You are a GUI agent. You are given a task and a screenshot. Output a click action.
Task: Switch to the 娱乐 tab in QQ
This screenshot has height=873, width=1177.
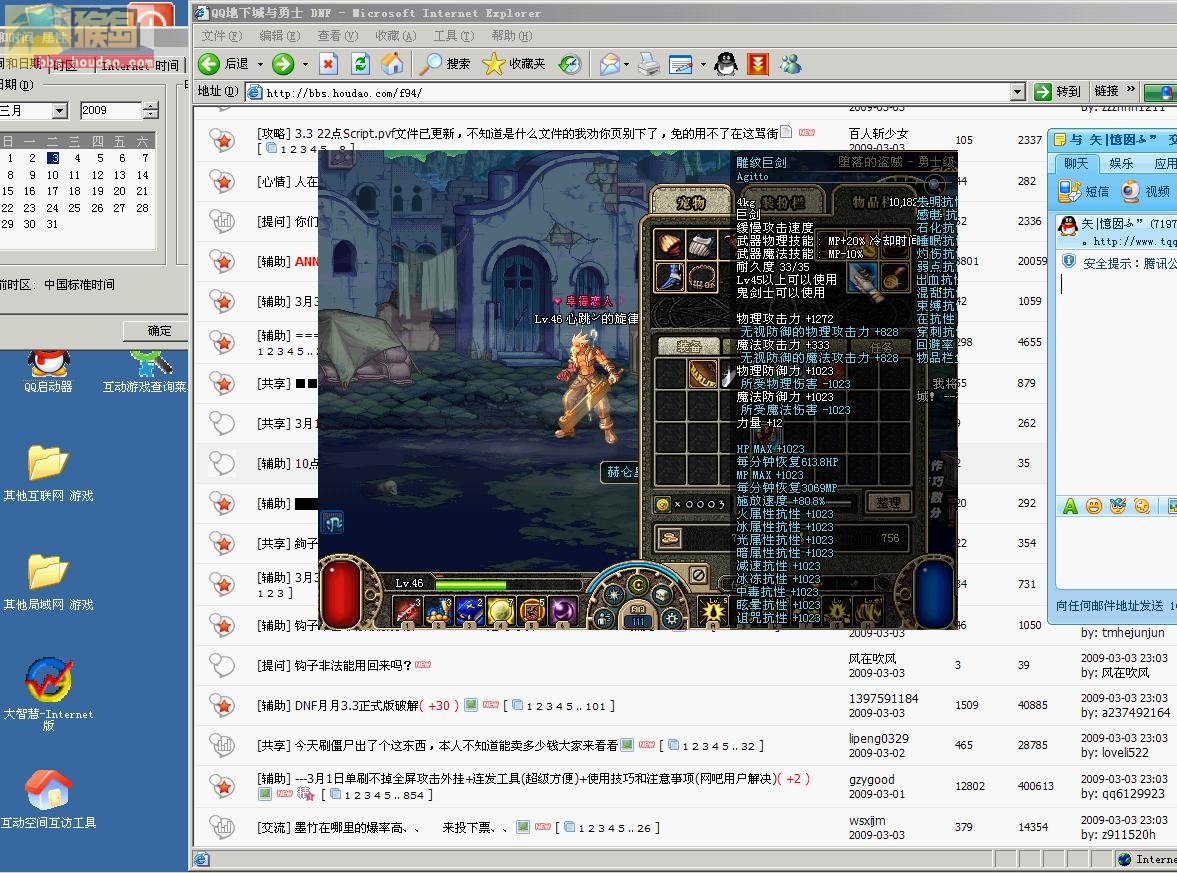(x=1121, y=164)
